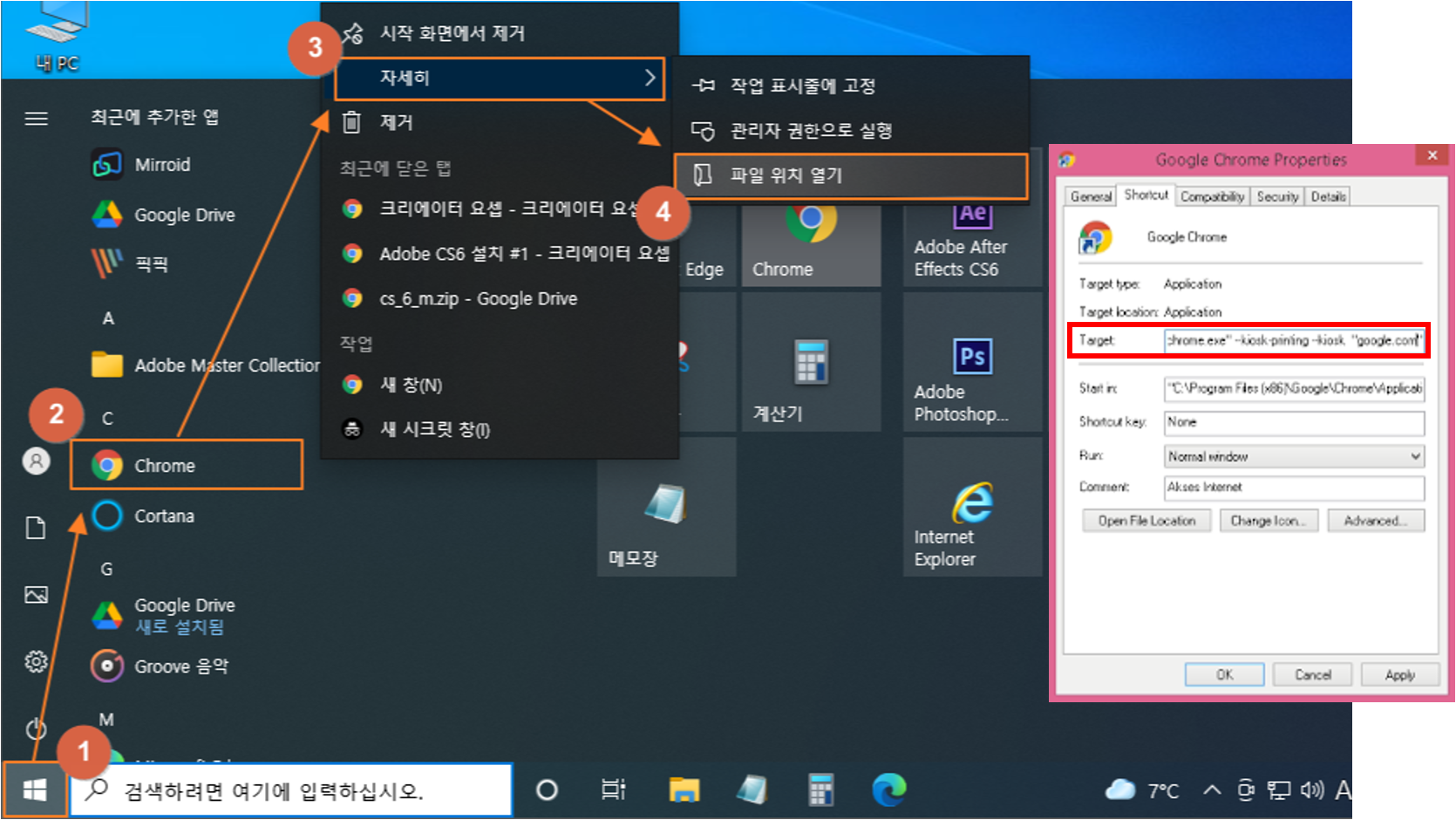Image resolution: width=1456 pixels, height=820 pixels.
Task: Click the Start in field
Action: click(x=1294, y=388)
